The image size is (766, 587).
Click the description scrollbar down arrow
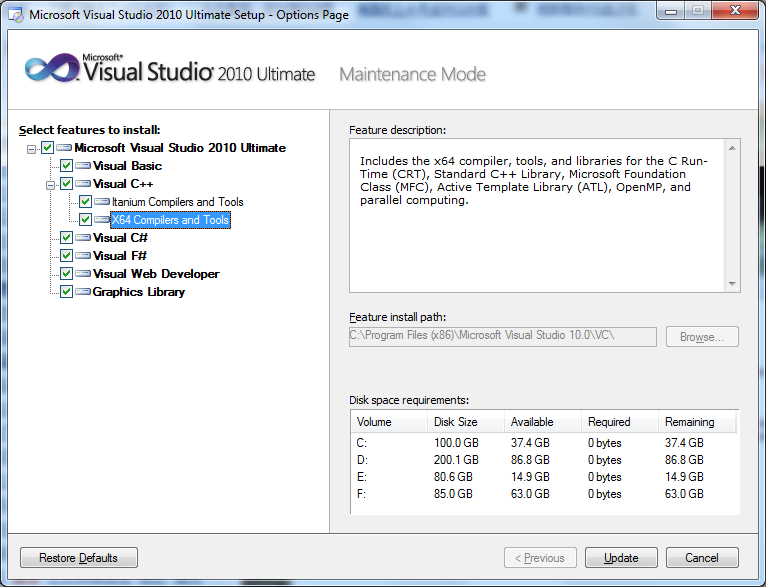(x=732, y=284)
